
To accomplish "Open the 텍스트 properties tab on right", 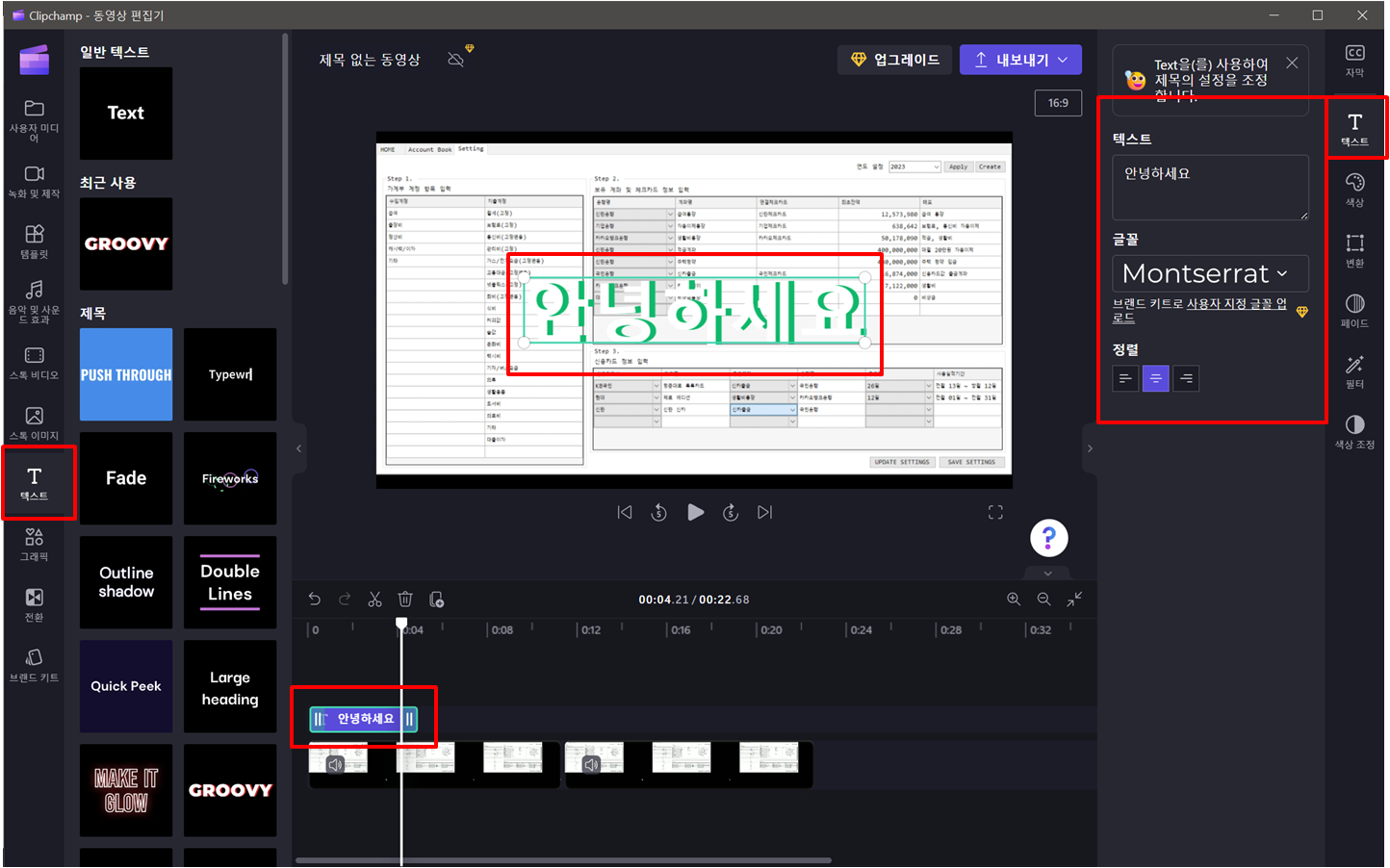I will [x=1354, y=128].
